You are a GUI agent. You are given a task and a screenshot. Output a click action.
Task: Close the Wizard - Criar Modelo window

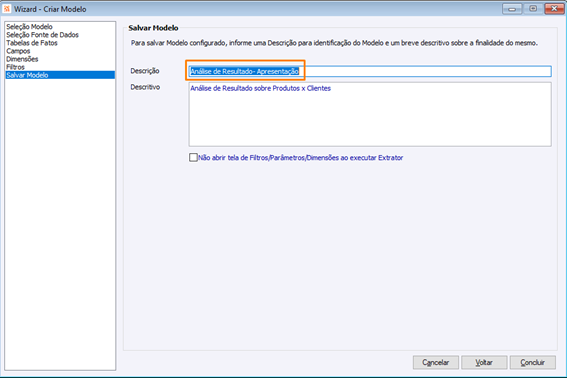click(x=554, y=9)
